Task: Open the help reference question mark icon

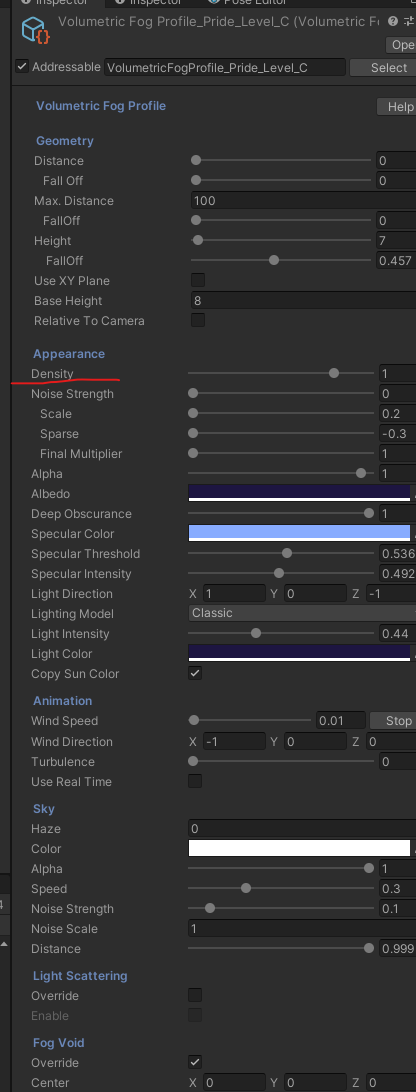Action: click(x=394, y=22)
